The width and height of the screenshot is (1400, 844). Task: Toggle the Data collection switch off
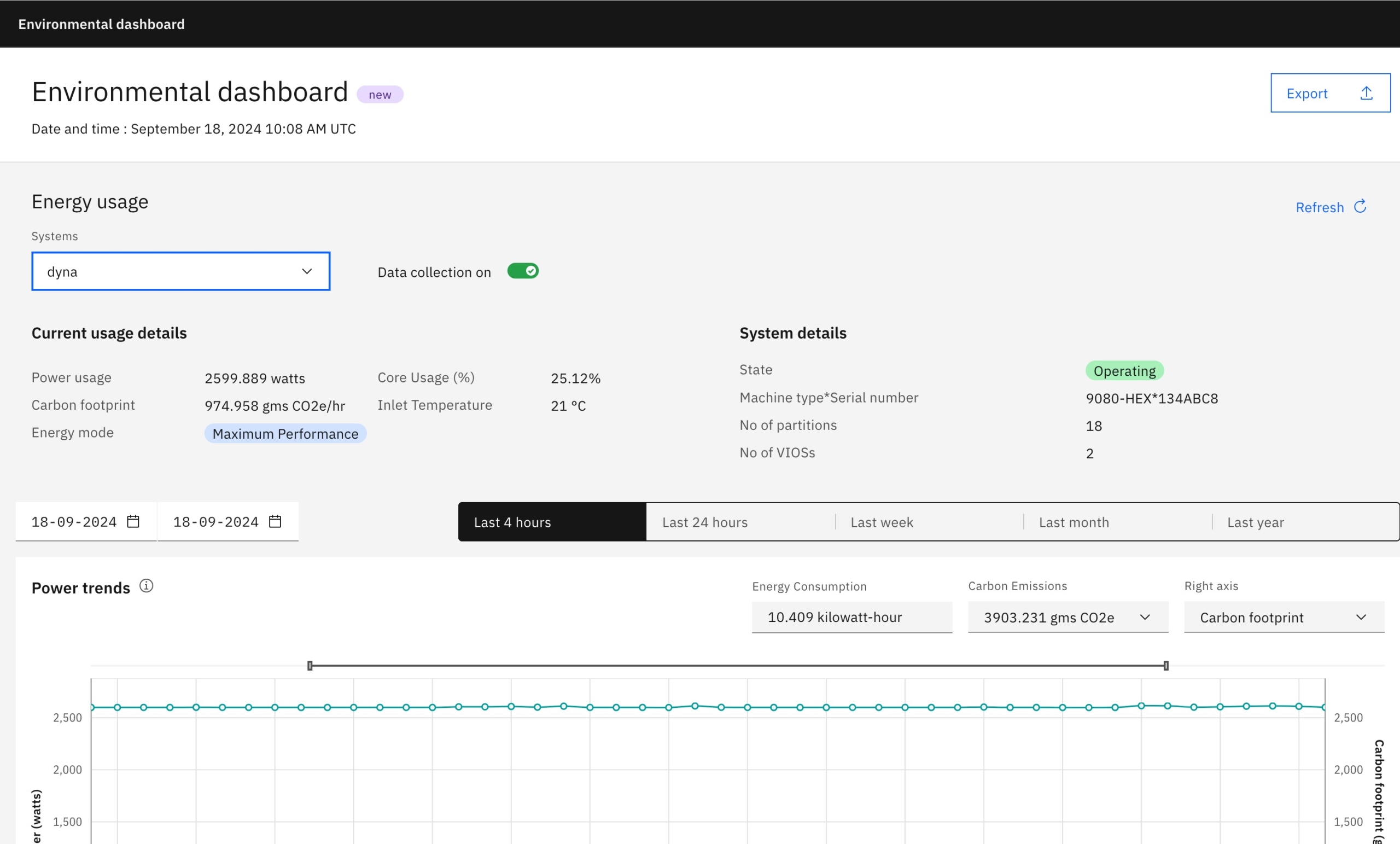pyautogui.click(x=523, y=271)
